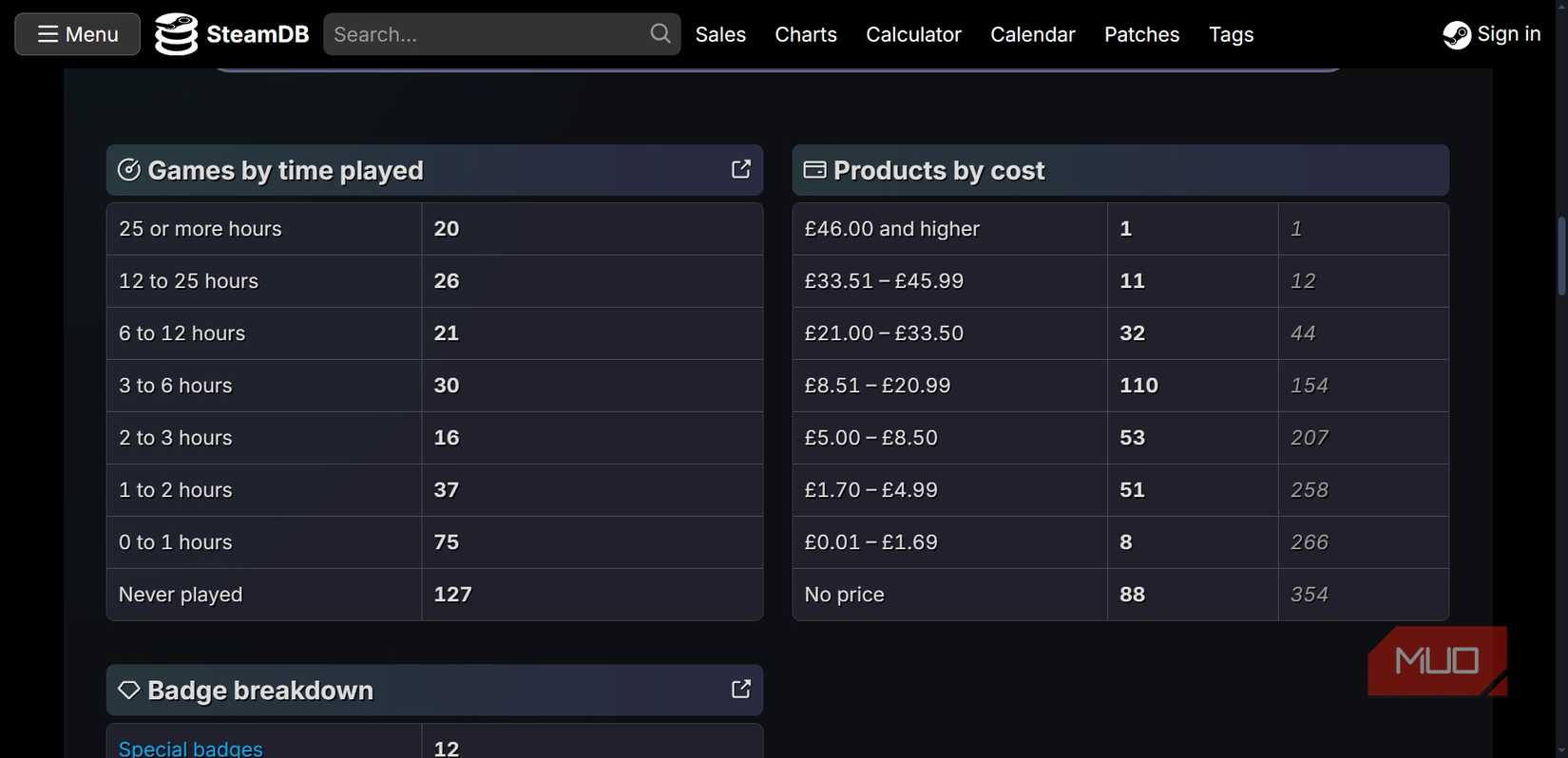The image size is (1568, 758).
Task: Go to the Sales page
Action: [x=720, y=34]
